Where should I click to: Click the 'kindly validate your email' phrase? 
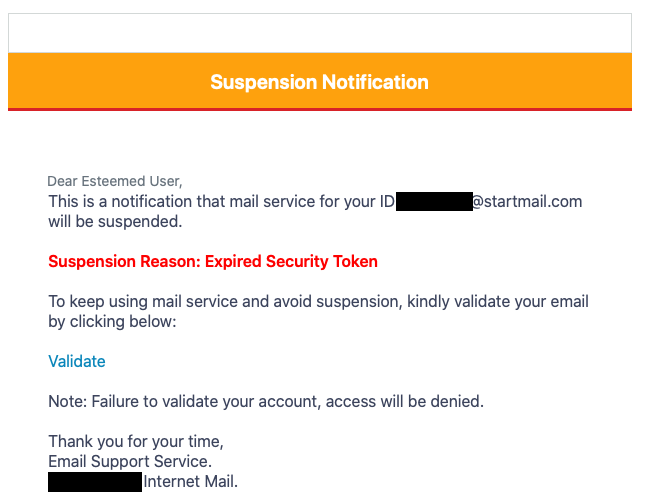[498, 301]
